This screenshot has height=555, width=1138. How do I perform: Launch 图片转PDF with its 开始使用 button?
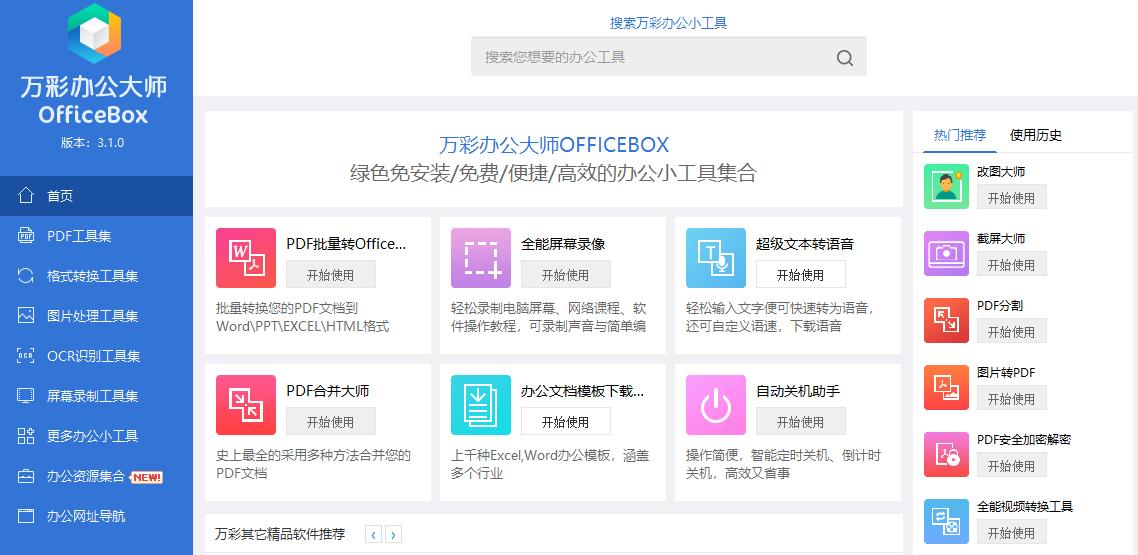click(x=1012, y=398)
